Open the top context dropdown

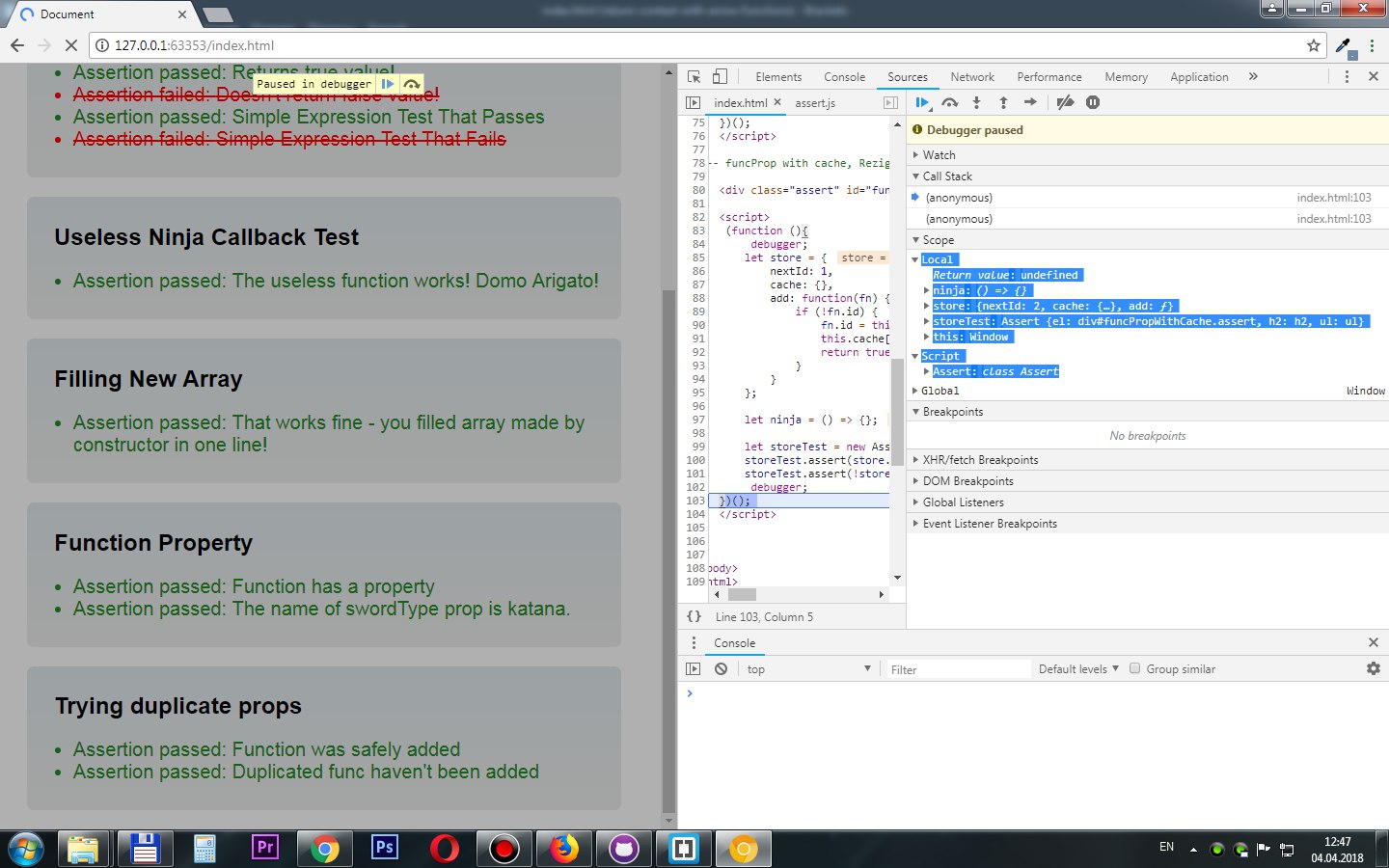click(808, 668)
